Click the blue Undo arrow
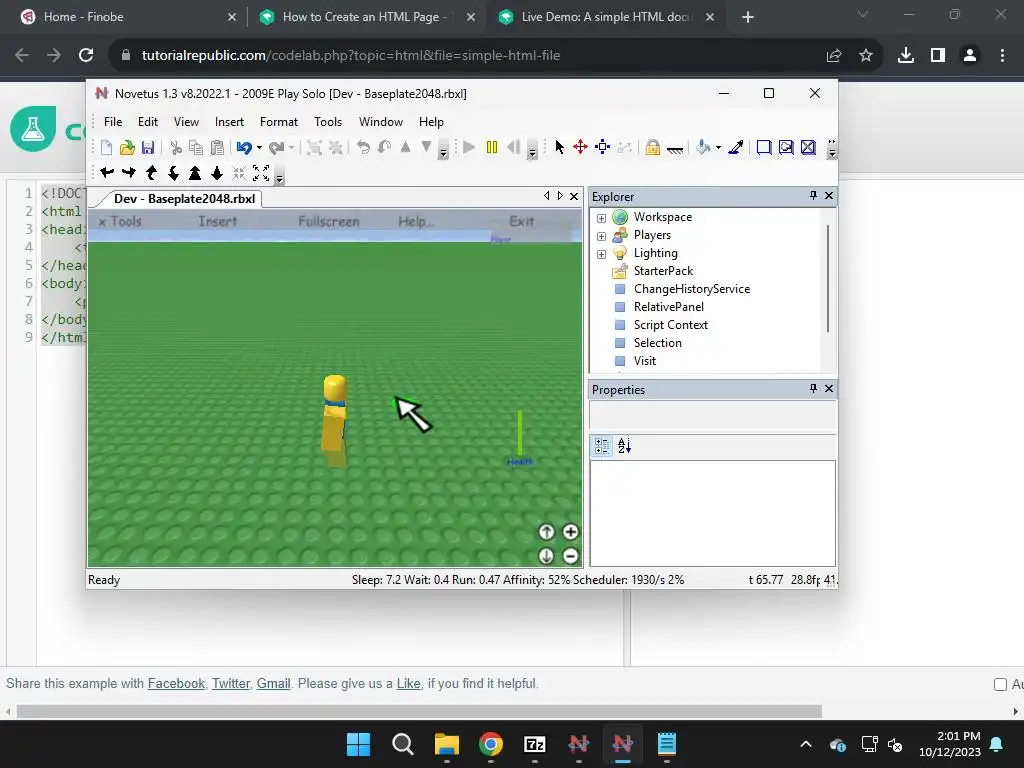The image size is (1024, 768). (x=244, y=148)
